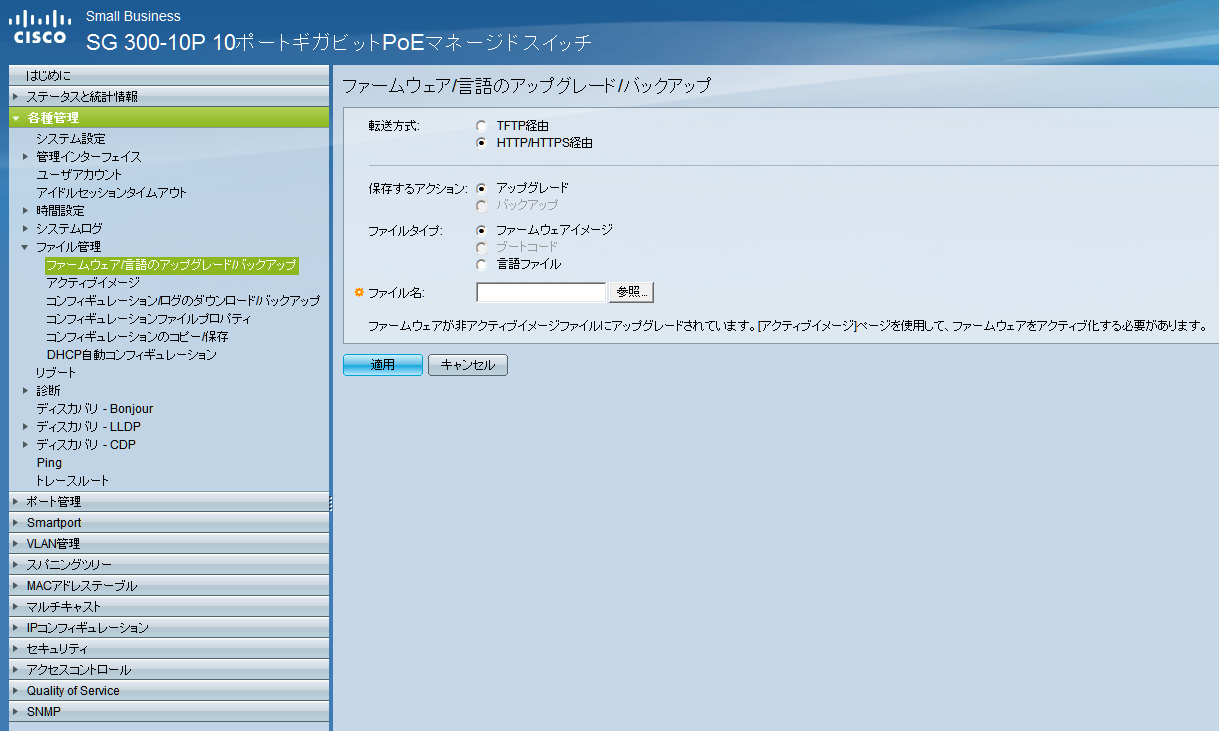Expand 管理インターフェイス tree node
The height and width of the screenshot is (731, 1219).
coord(26,157)
